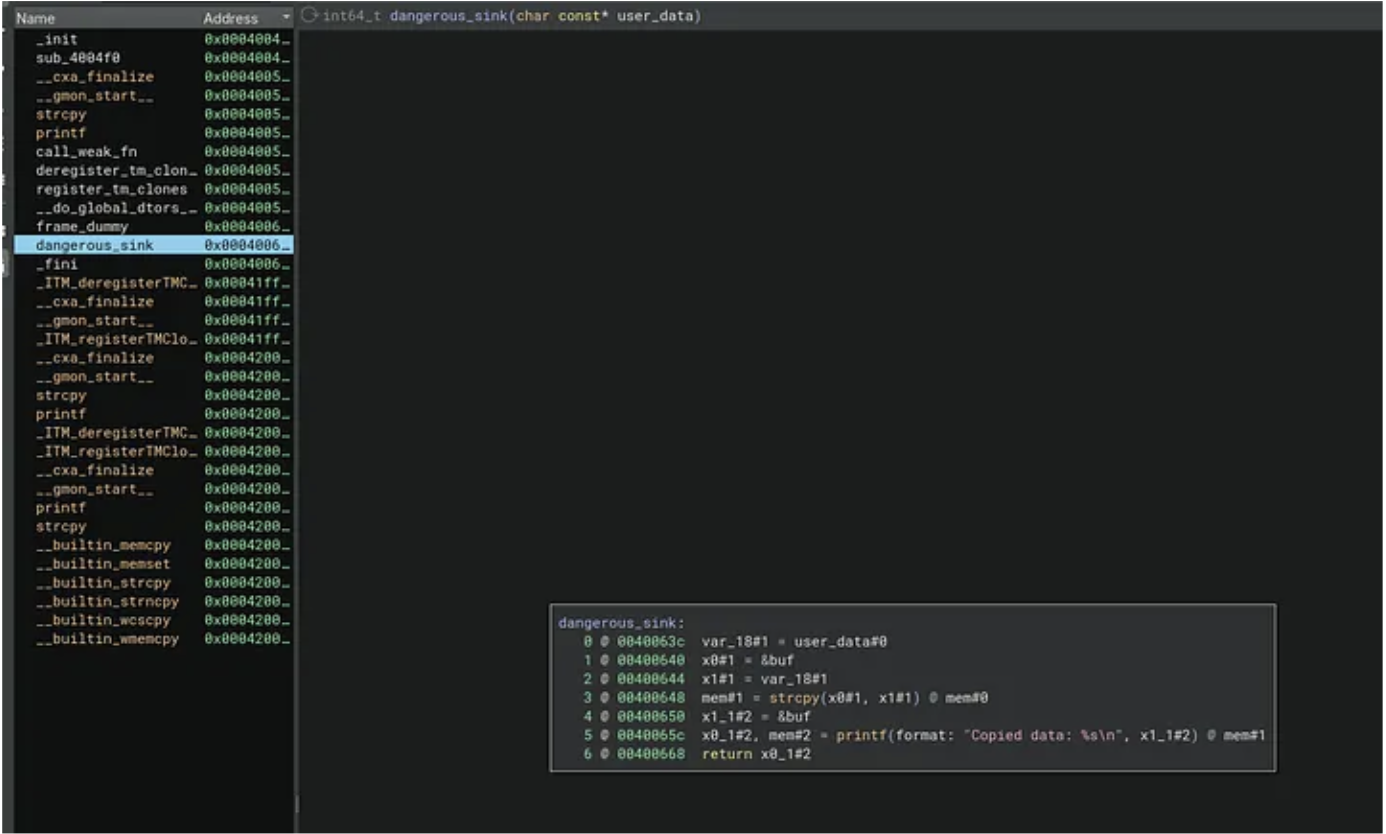Select the highlighted dangerous_sink list entry
1386x834 pixels.
[x=94, y=245]
